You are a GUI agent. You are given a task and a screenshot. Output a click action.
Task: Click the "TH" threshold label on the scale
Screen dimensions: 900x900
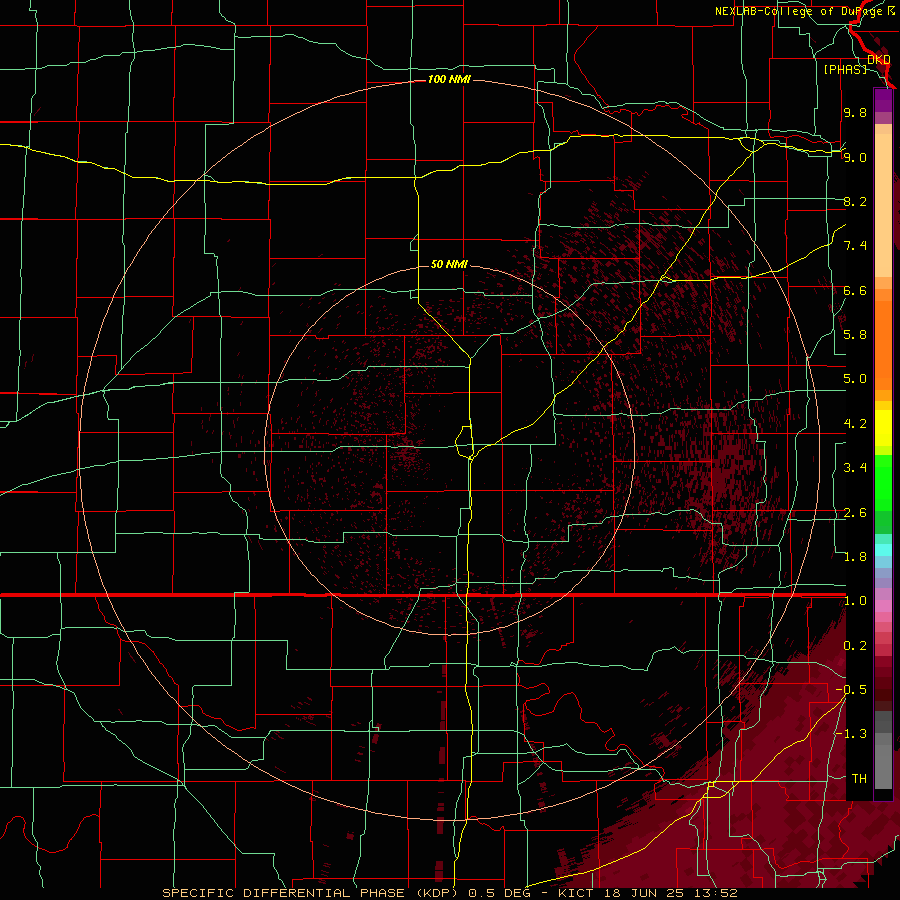(859, 779)
